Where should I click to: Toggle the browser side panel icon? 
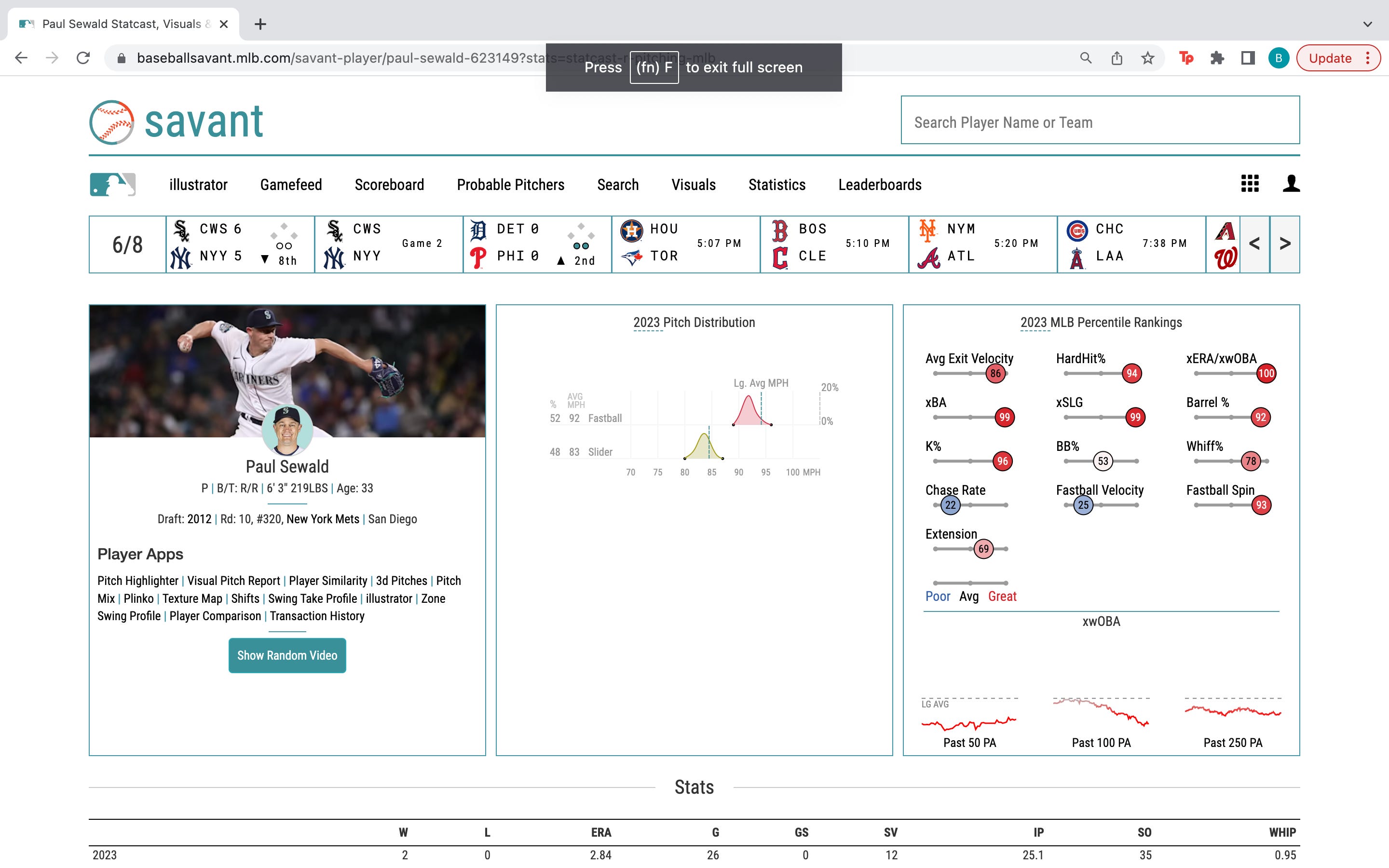(x=1248, y=58)
